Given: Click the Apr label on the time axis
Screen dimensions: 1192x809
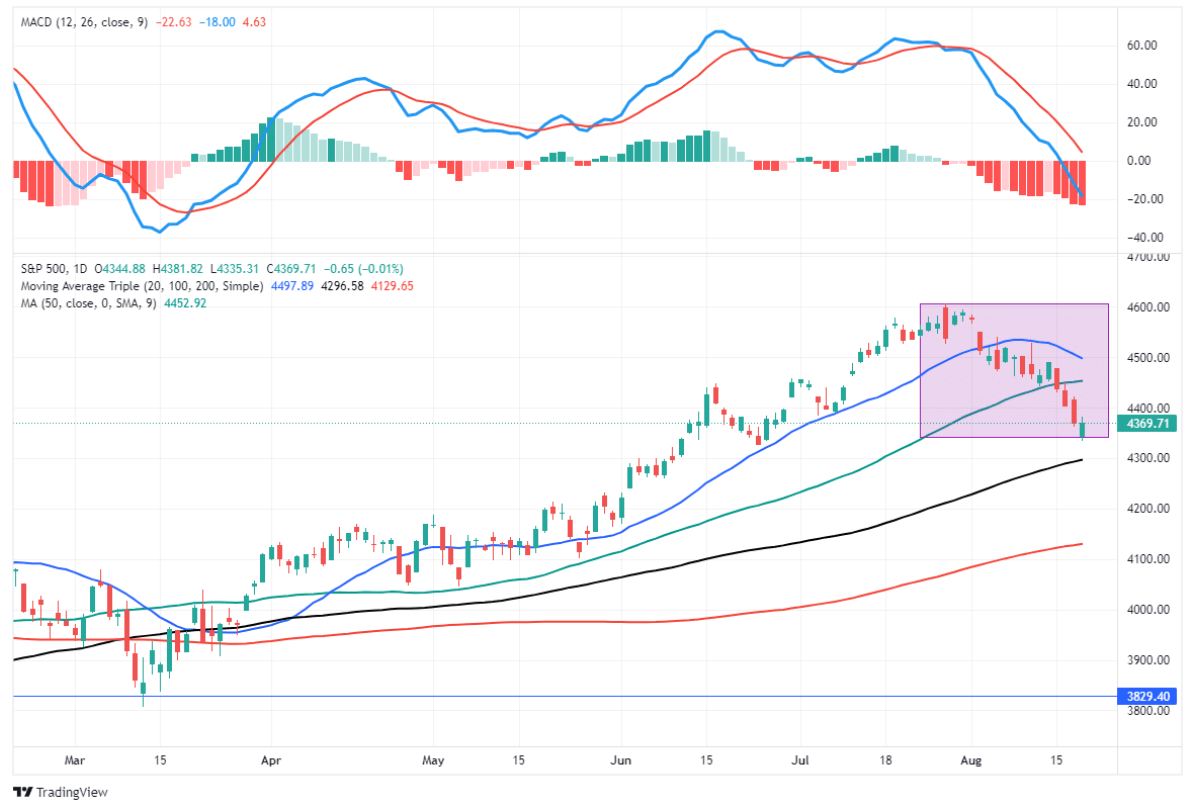Looking at the screenshot, I should point(271,760).
